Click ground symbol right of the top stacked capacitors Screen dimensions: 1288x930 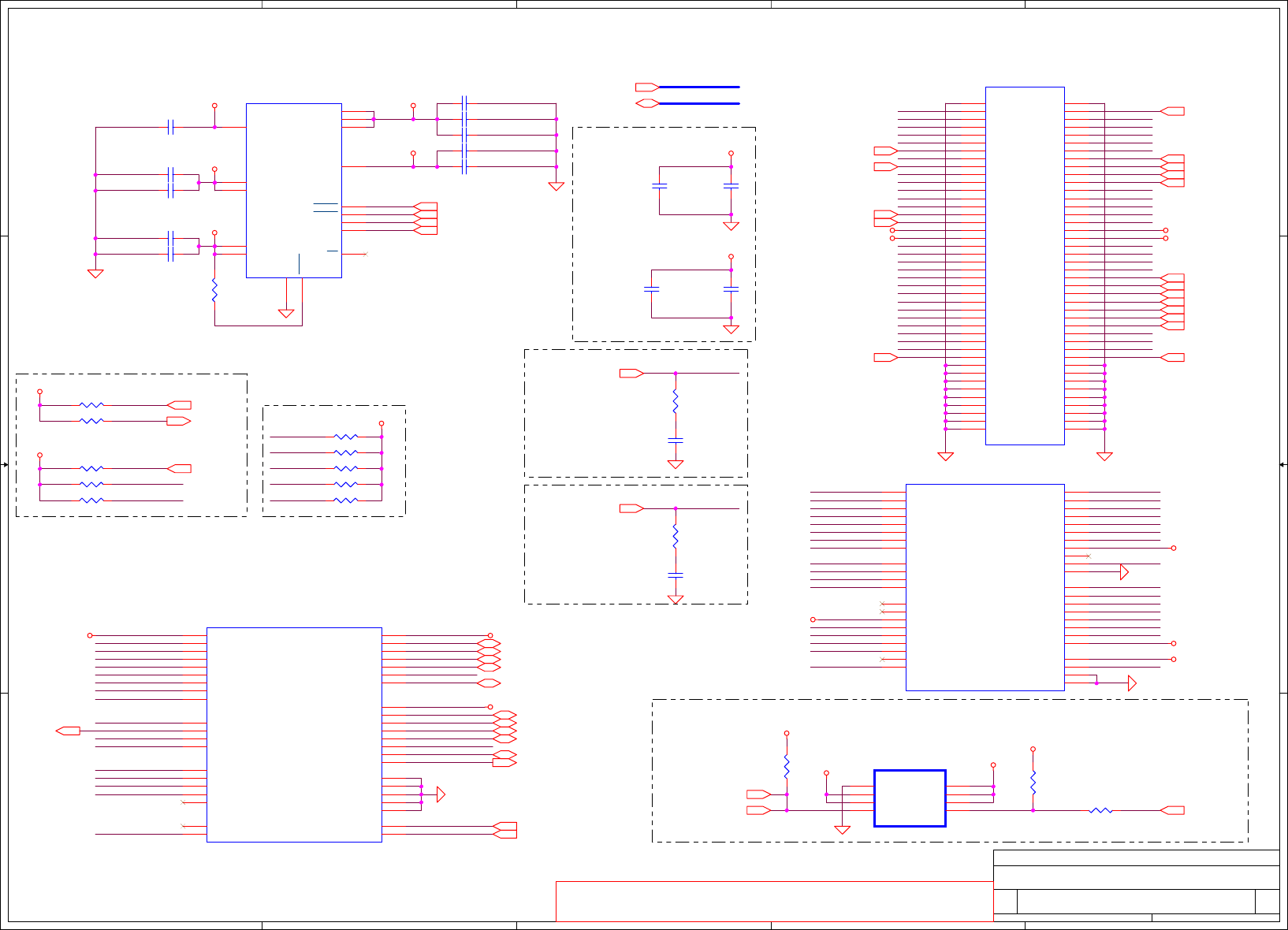coord(556,186)
